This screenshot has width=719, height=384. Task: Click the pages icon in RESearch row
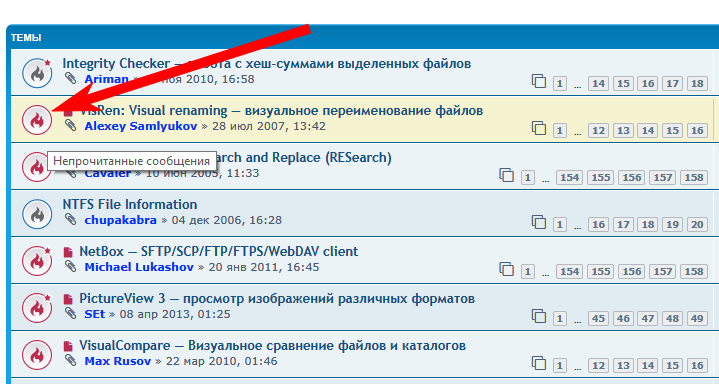(507, 175)
